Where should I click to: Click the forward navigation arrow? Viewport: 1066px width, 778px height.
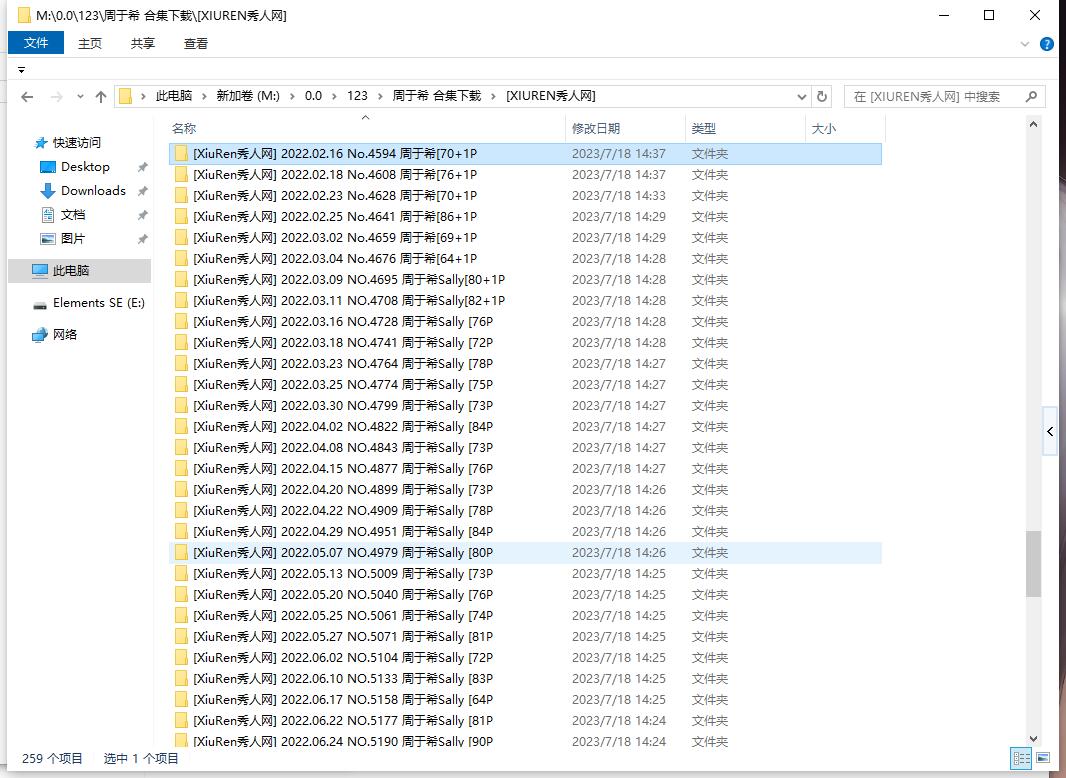coord(56,97)
